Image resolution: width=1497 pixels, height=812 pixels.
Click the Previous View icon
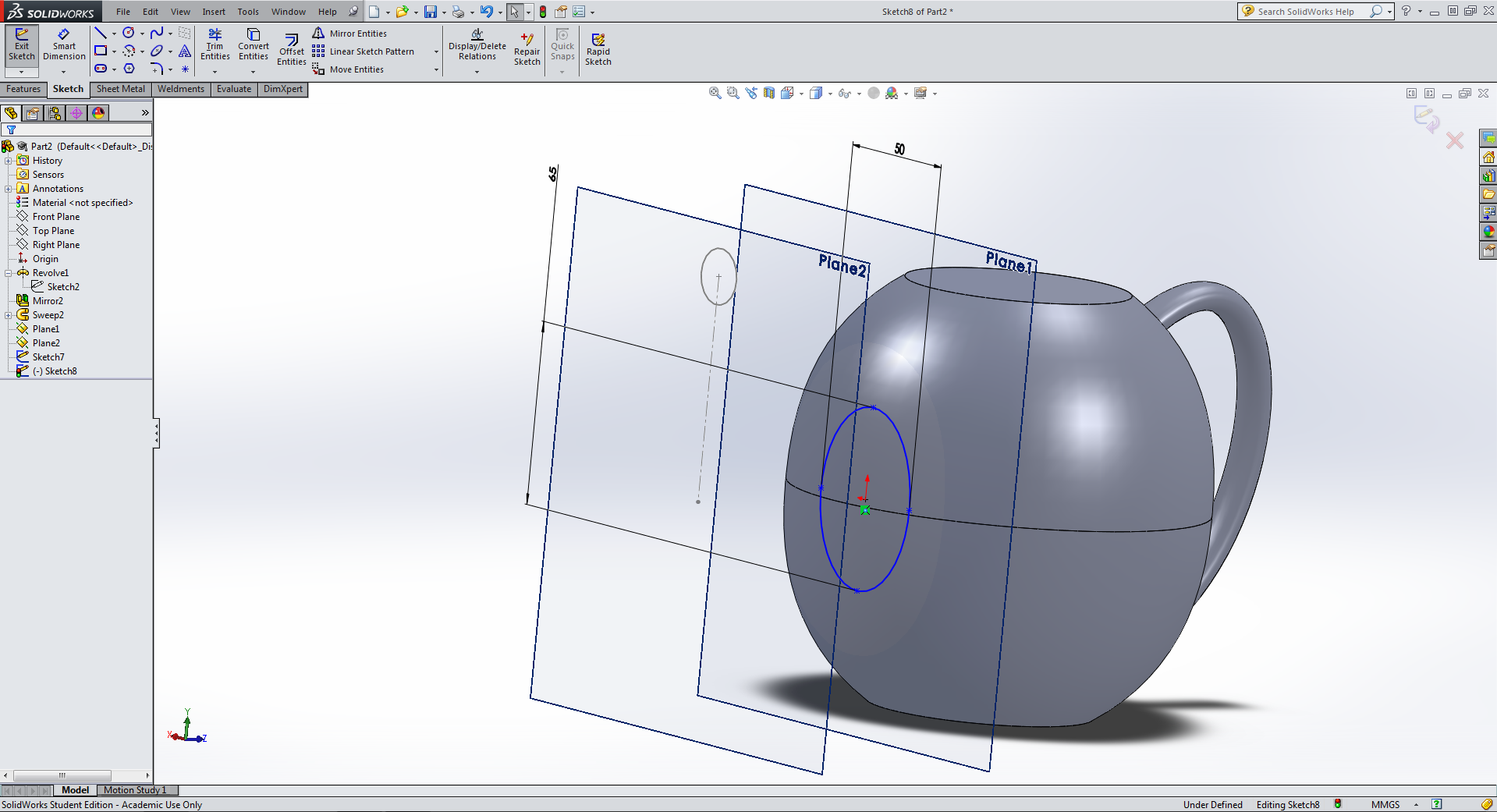click(x=751, y=94)
